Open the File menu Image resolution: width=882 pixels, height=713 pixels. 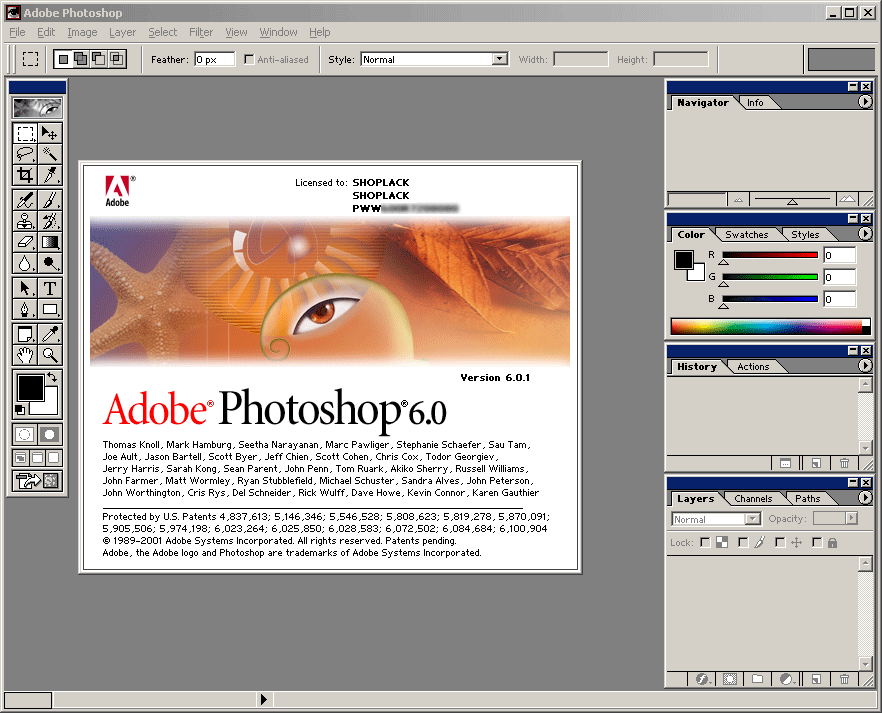17,32
